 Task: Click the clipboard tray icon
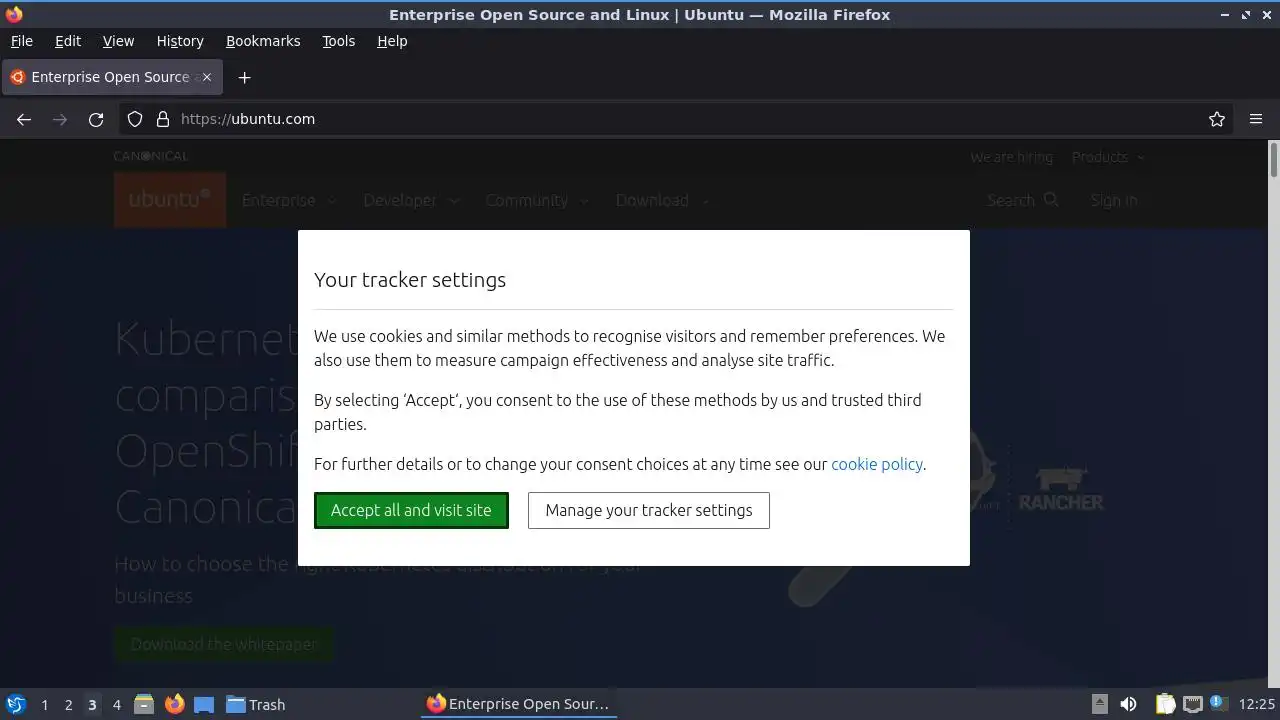[x=1165, y=704]
